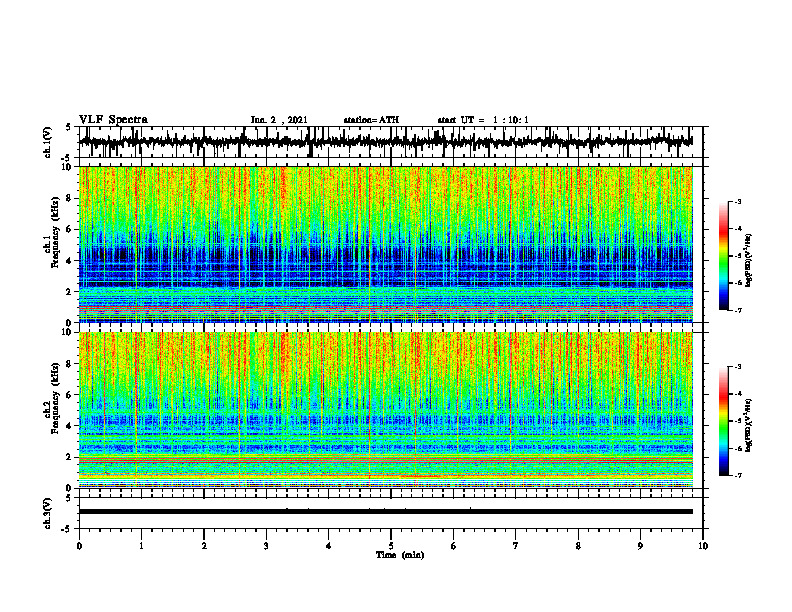Click the "VLF Spectra" plot title
Viewport: 792px width, 612px height.
[113, 119]
